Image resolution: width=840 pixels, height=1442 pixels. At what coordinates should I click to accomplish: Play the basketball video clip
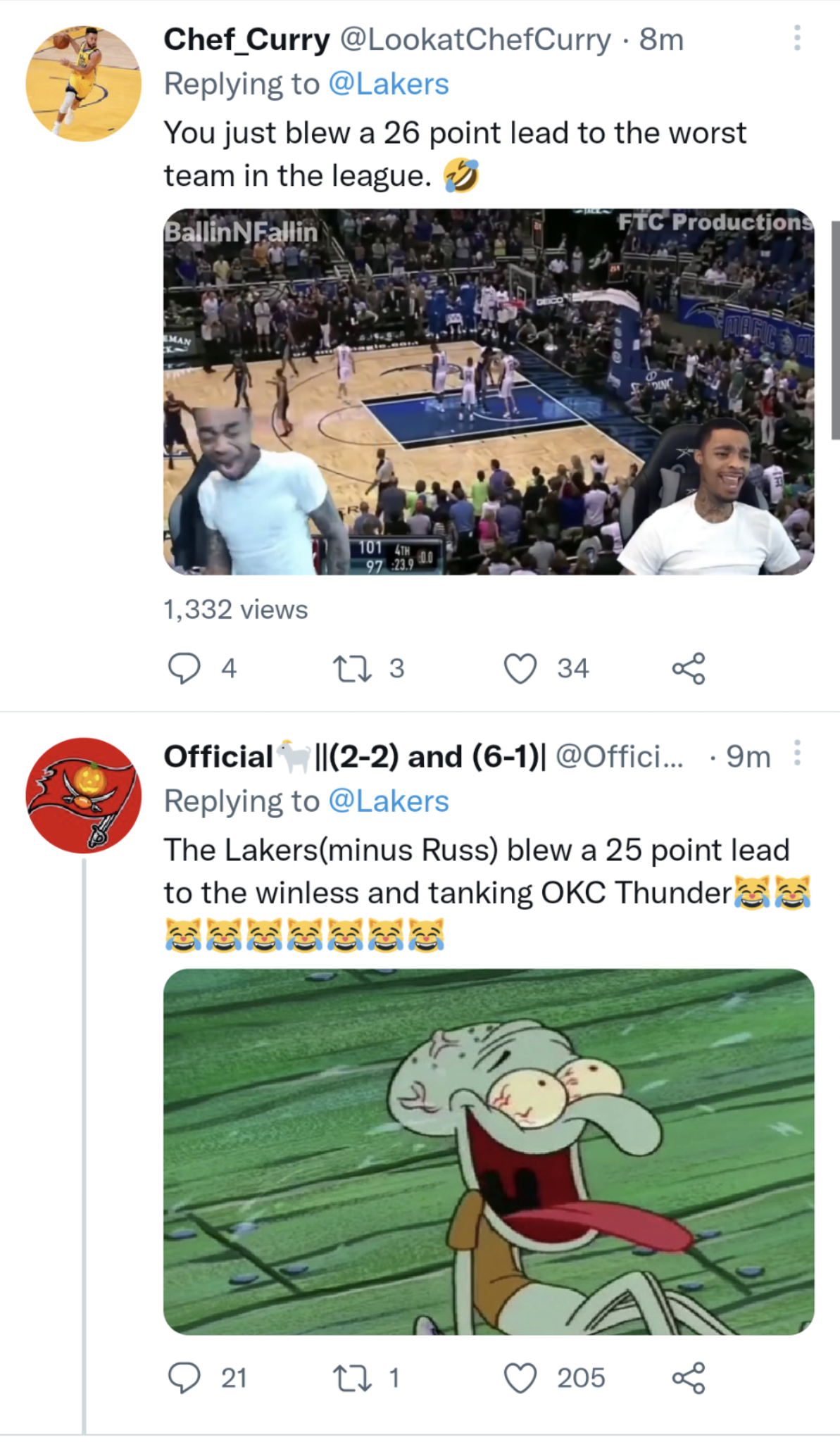click(489, 391)
